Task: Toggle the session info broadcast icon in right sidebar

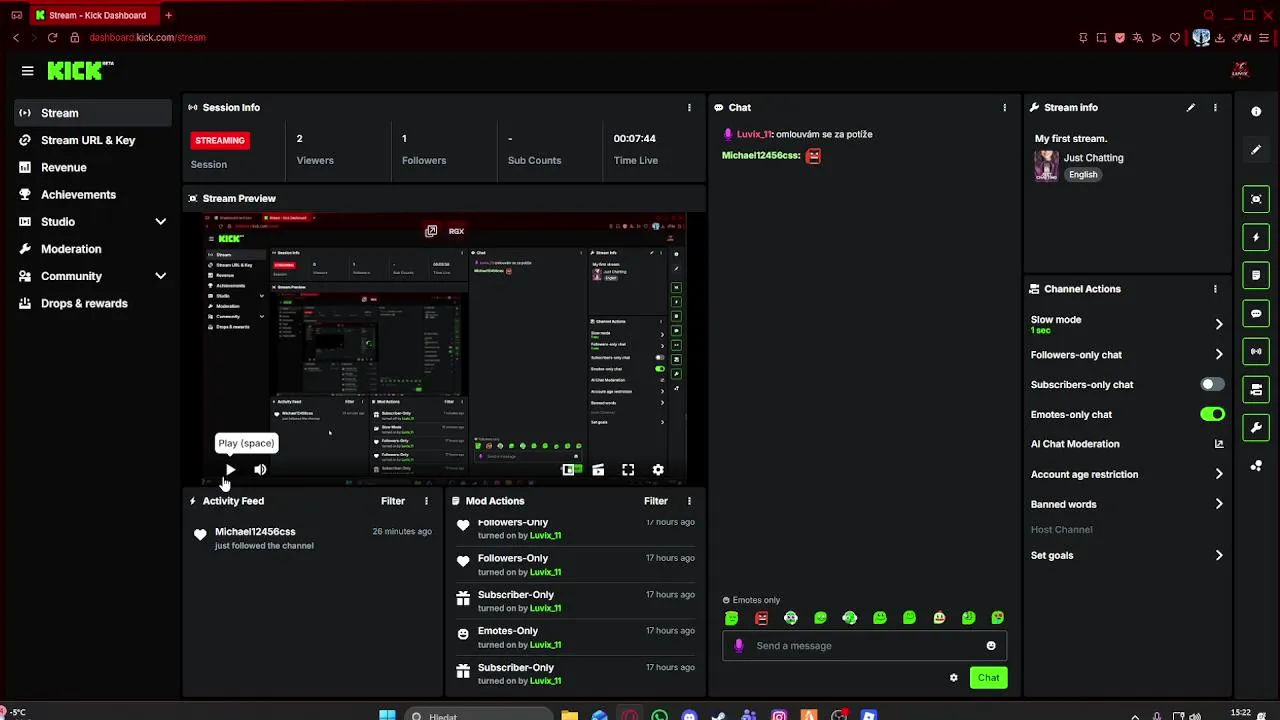Action: [1256, 351]
